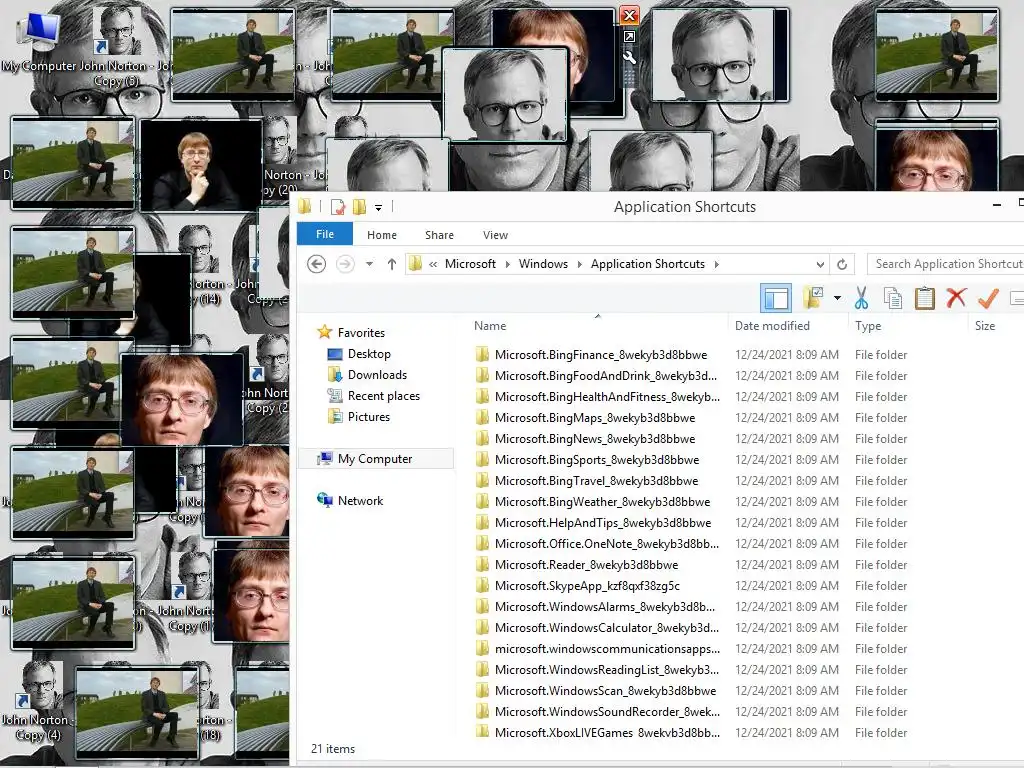Switch to the Home ribbon tab

[381, 234]
